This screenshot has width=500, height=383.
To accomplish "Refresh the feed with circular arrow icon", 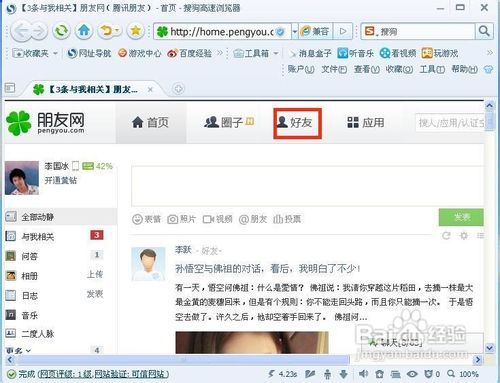I will [446, 236].
